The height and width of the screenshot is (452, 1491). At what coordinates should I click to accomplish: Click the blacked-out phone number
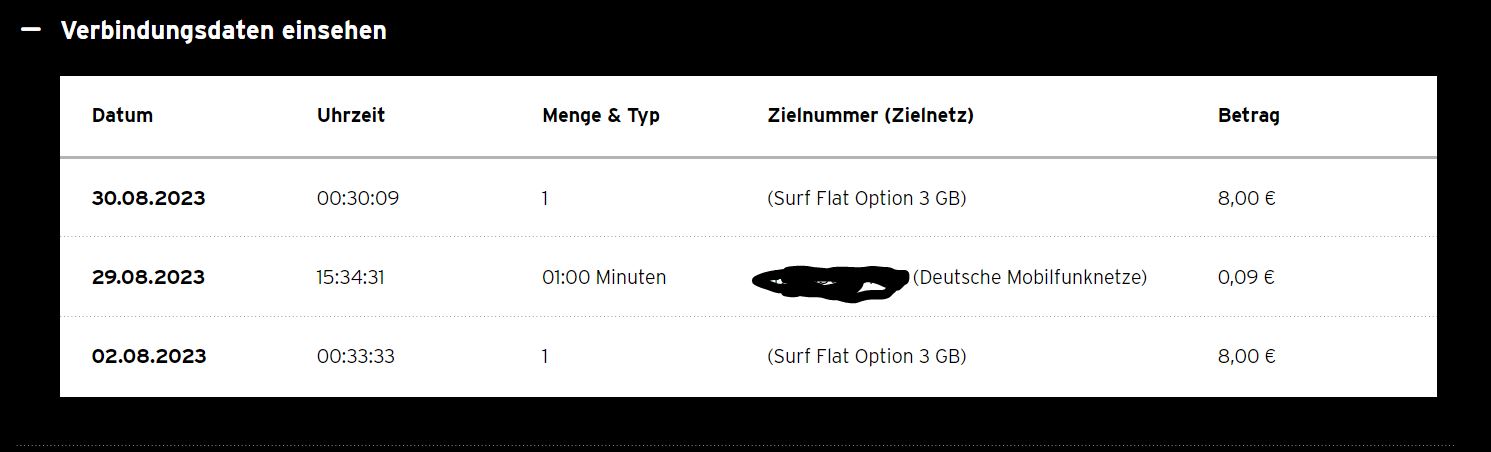point(830,282)
